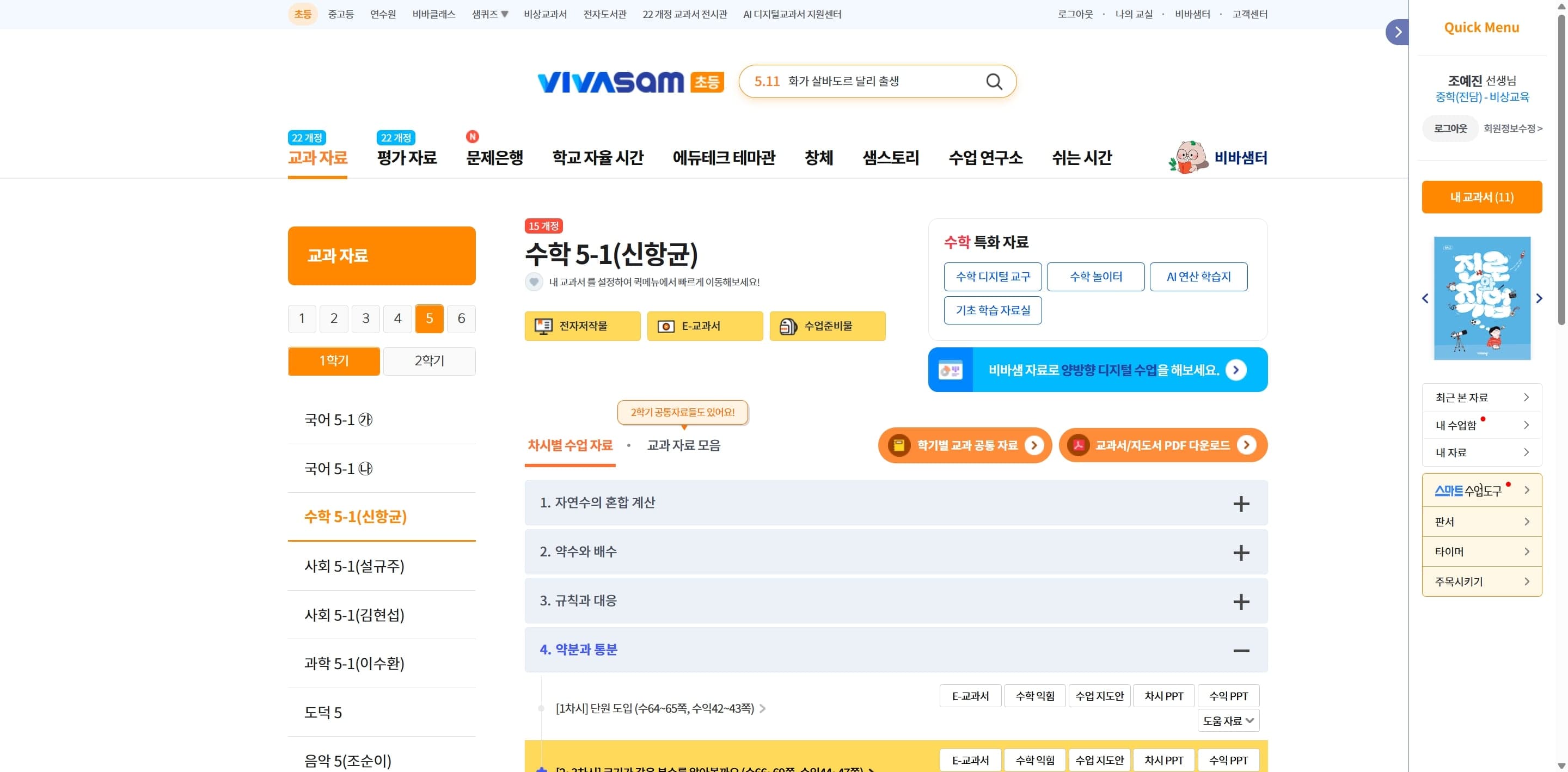Open the 타이머 tool
Screen dimensions: 1568x772
tap(1481, 552)
